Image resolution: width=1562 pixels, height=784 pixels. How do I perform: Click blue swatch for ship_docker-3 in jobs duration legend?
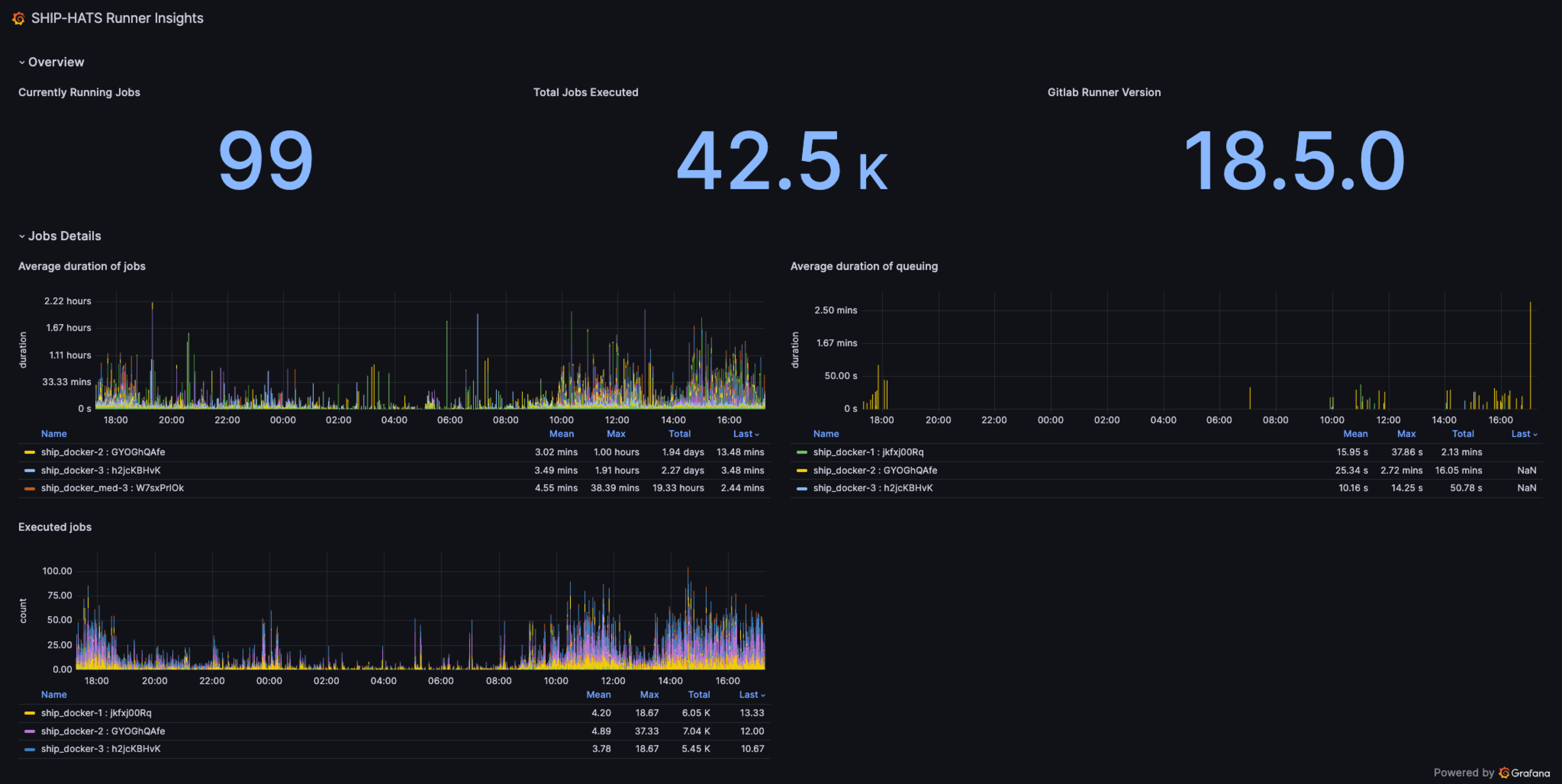(30, 470)
